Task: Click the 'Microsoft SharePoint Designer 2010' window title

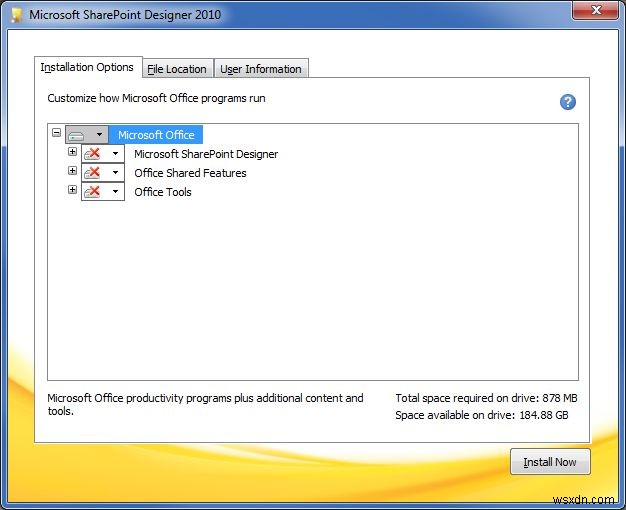Action: (x=125, y=15)
